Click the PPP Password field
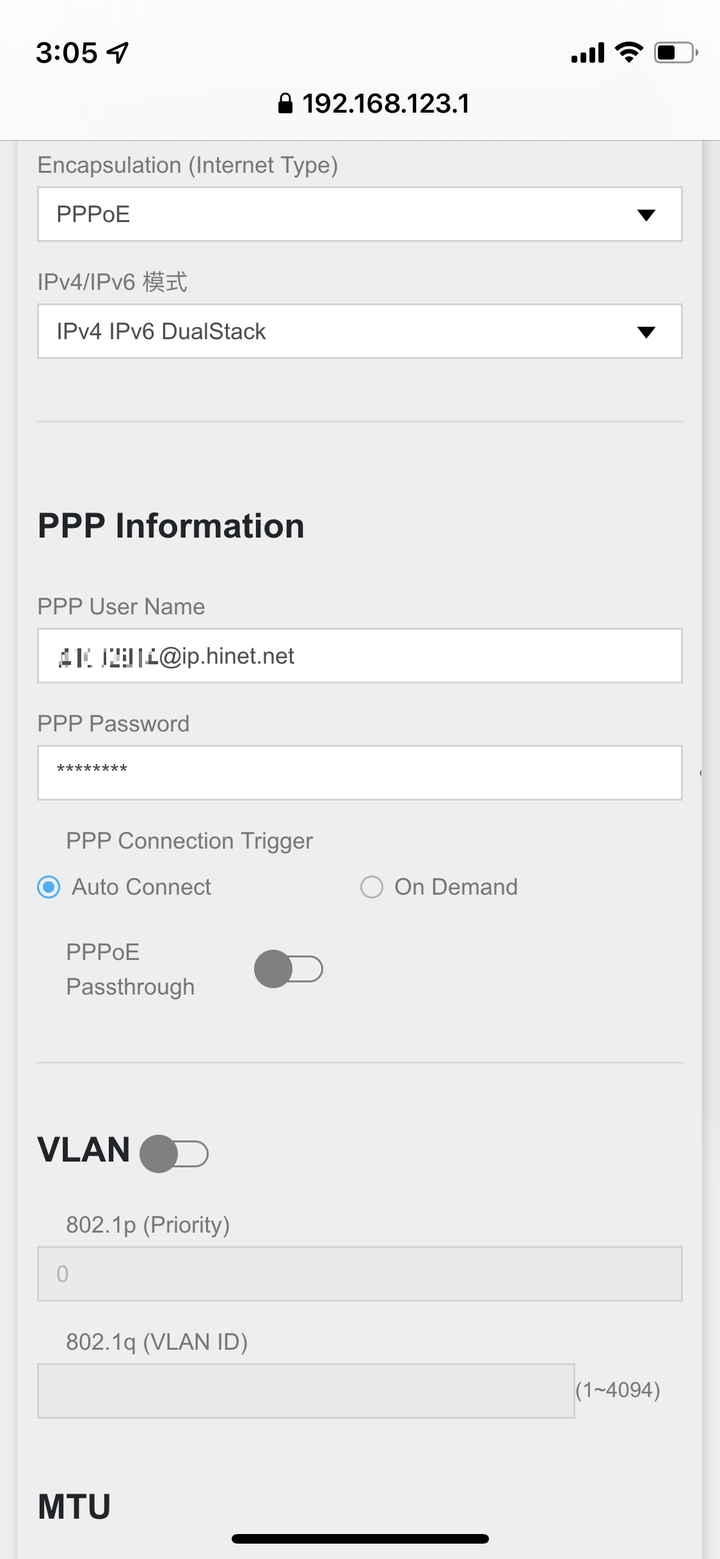This screenshot has width=720, height=1559. pos(360,773)
